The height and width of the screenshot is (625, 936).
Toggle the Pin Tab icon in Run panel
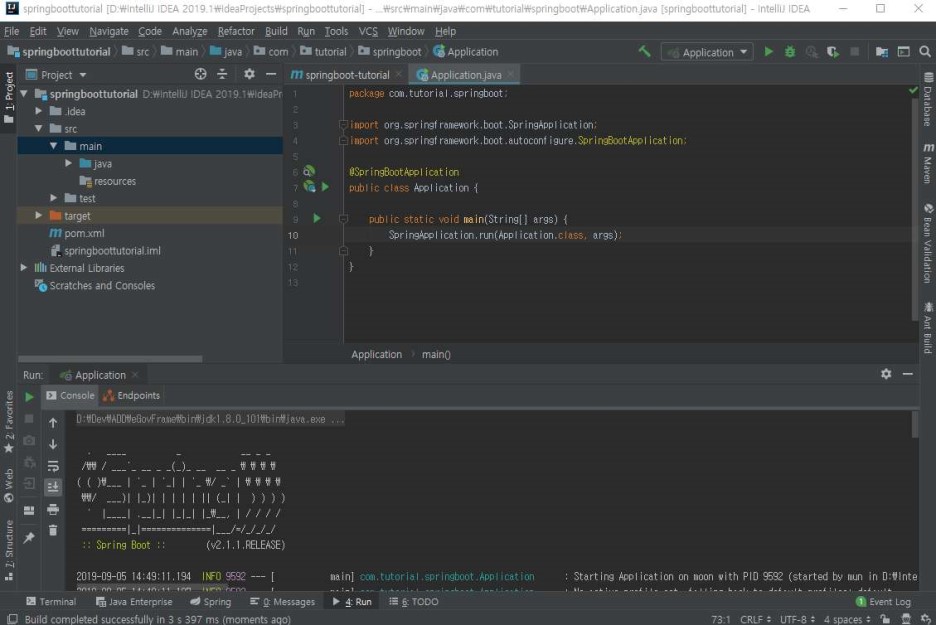tap(29, 538)
